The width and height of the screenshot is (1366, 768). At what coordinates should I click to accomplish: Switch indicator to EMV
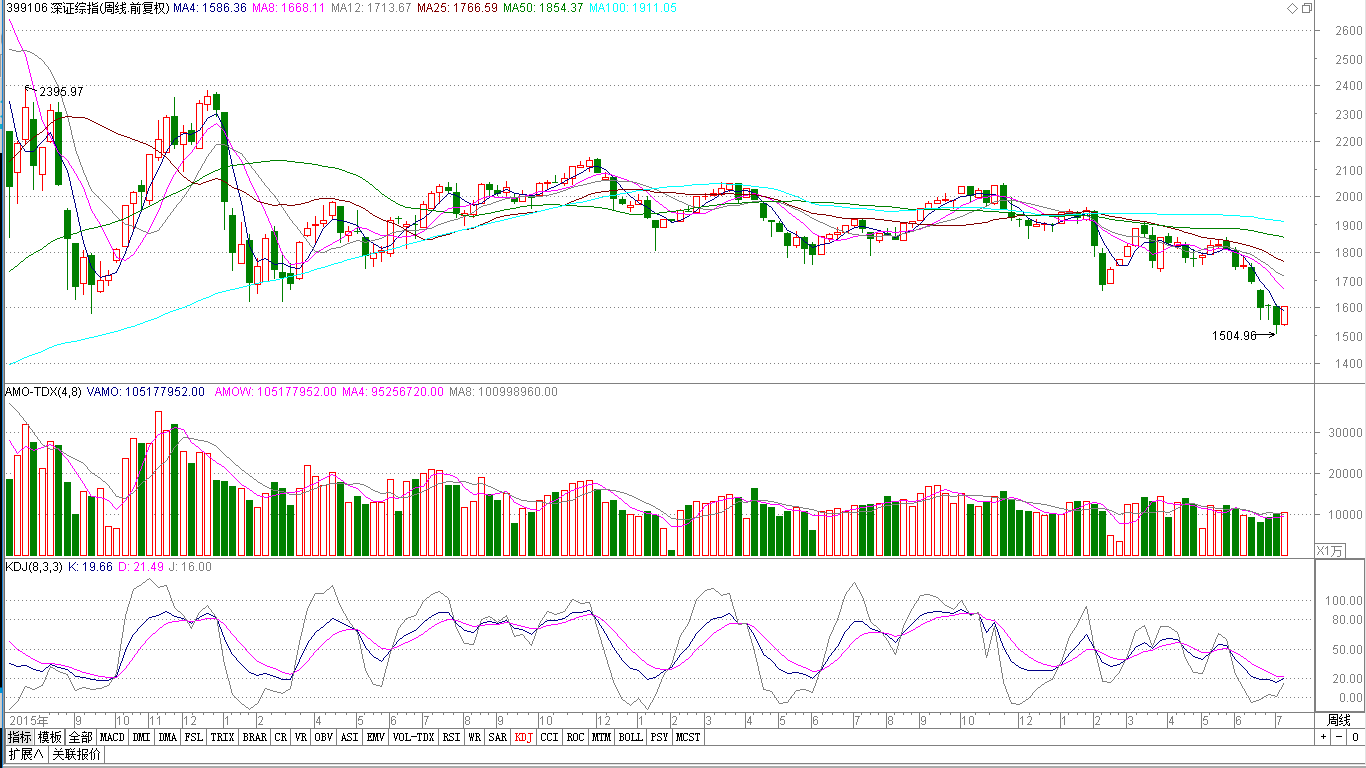(375, 737)
